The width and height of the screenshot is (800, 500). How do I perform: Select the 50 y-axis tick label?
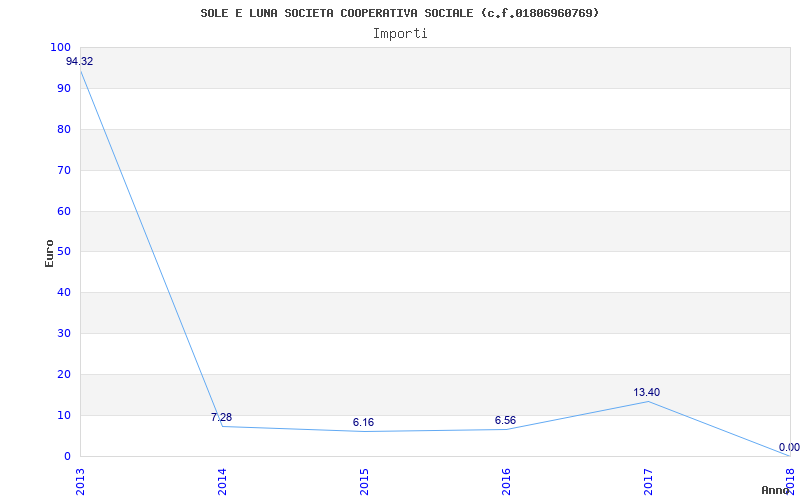coord(63,252)
